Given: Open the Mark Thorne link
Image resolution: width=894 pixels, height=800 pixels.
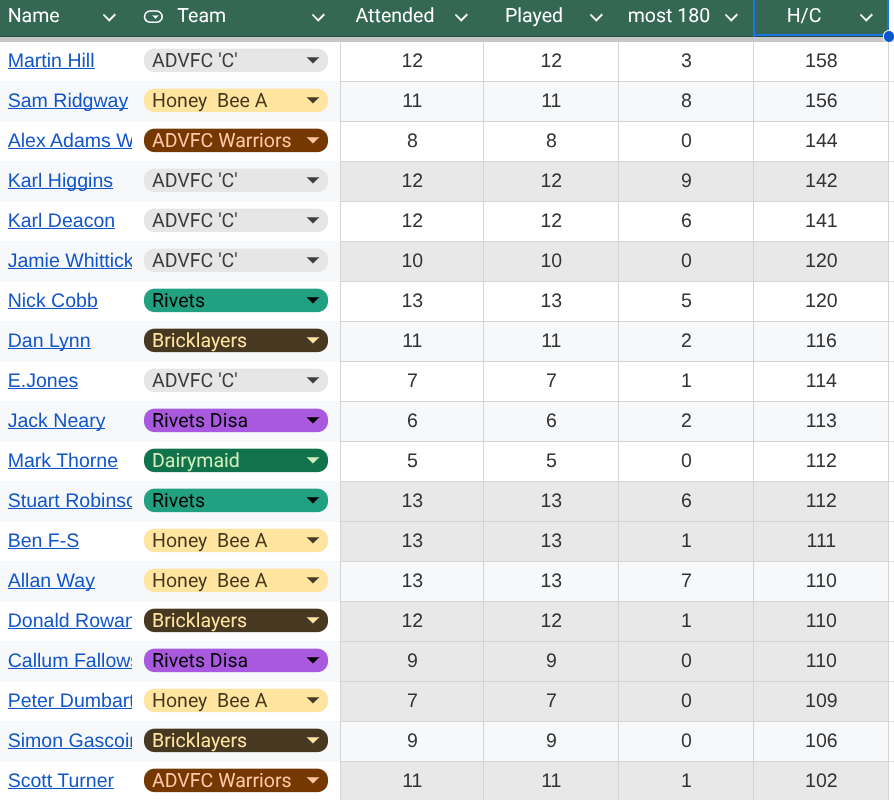Looking at the screenshot, I should [63, 461].
